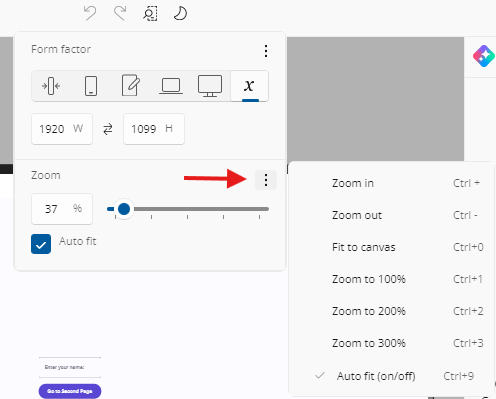Choose Zoom in from the menu

click(391, 183)
